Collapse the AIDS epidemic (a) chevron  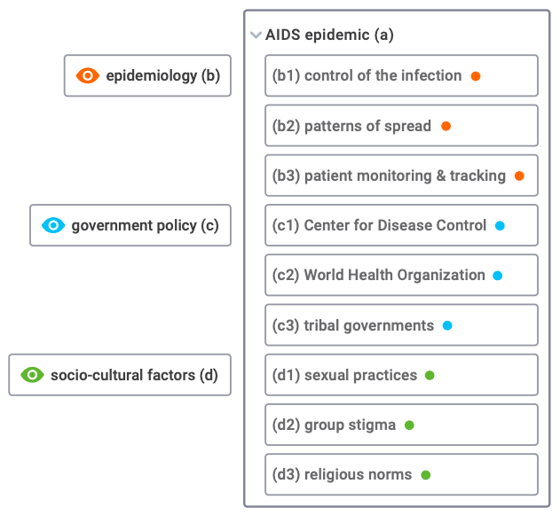(256, 35)
